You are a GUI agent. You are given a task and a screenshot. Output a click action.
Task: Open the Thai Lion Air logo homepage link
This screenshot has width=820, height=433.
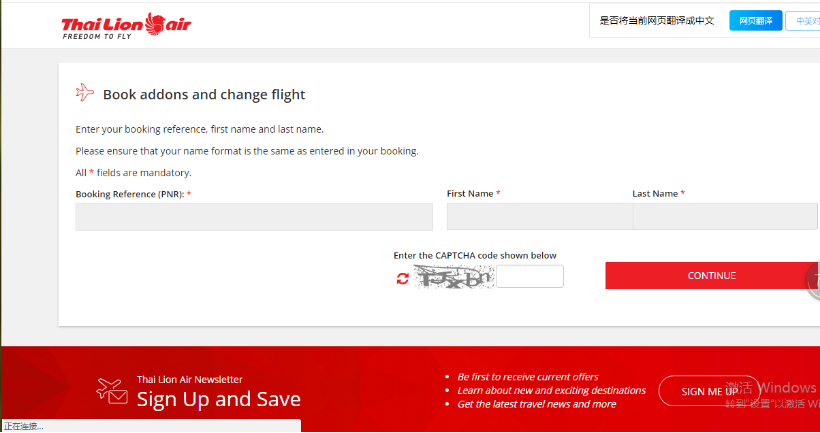[126, 26]
